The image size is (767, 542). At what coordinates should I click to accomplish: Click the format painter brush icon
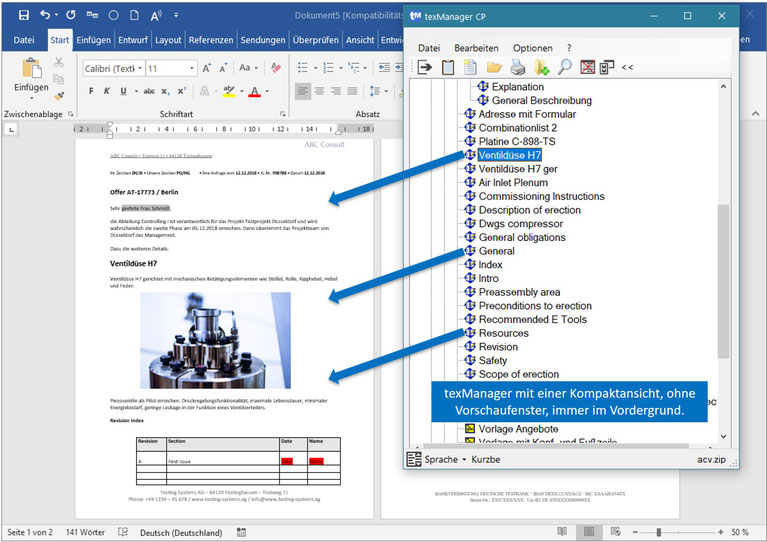coord(59,96)
